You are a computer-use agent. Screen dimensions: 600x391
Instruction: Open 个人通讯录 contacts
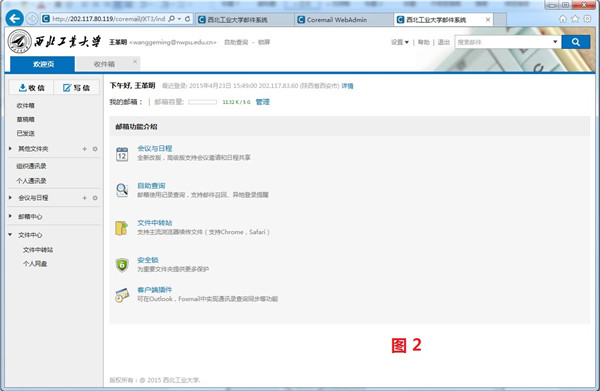click(x=31, y=181)
